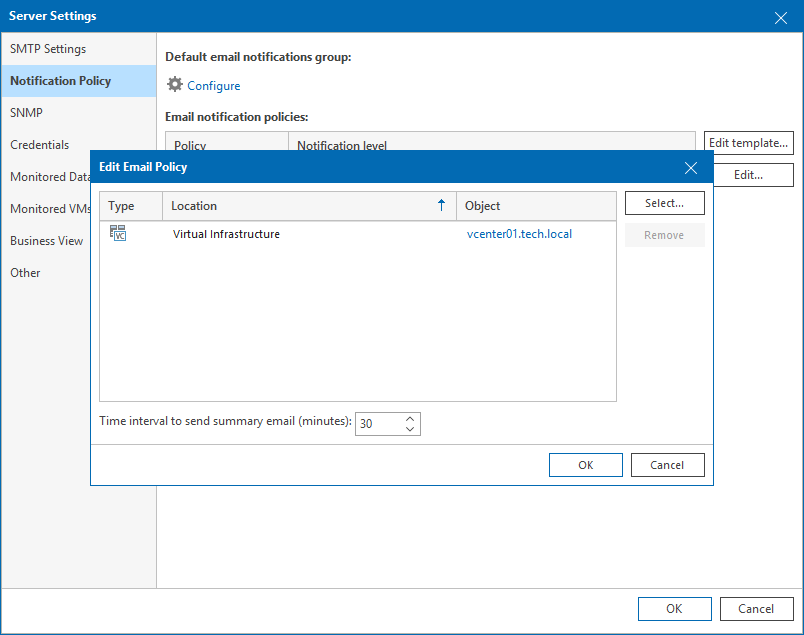Screen dimensions: 804x635
Task: Close the Edit Email Policy dialog
Action: (691, 167)
